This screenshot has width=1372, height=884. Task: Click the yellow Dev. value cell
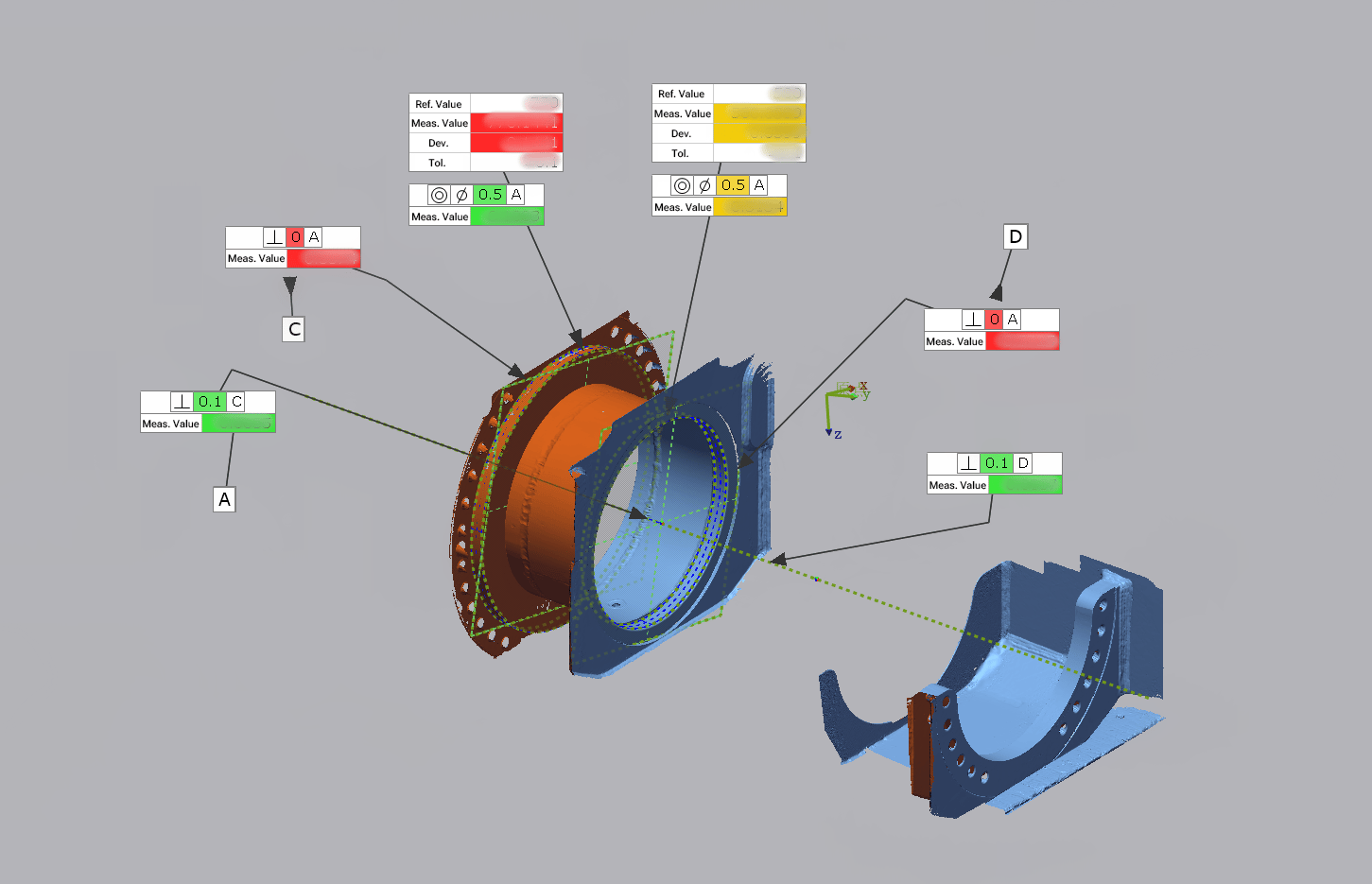point(759,133)
